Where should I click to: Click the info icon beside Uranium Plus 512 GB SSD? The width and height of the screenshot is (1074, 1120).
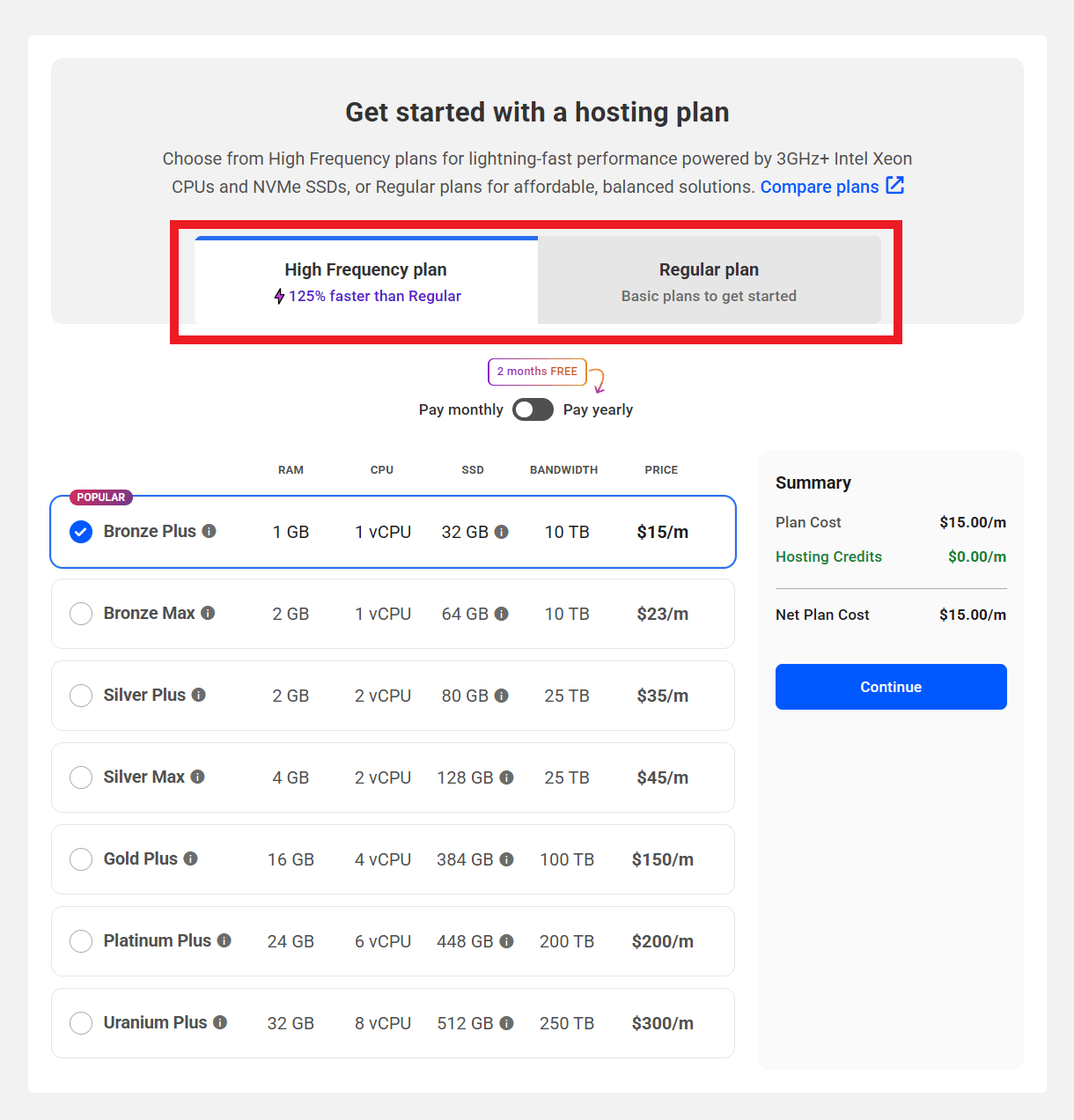[506, 1023]
